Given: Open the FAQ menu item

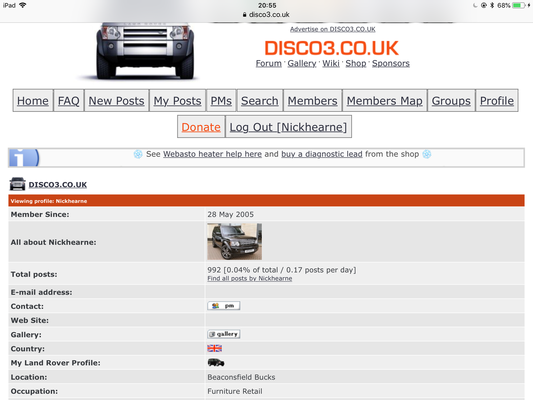Looking at the screenshot, I should point(69,101).
